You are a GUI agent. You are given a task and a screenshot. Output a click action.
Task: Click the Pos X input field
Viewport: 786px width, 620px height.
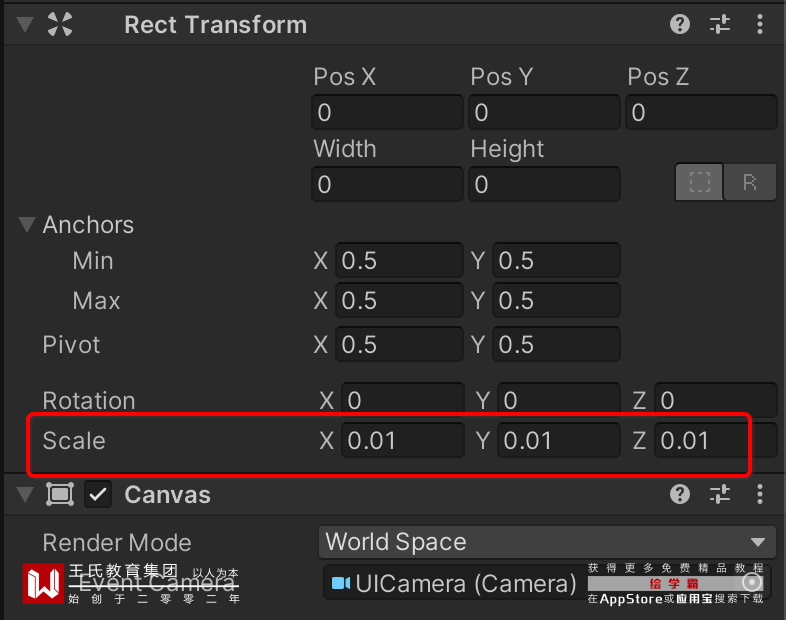click(x=387, y=113)
